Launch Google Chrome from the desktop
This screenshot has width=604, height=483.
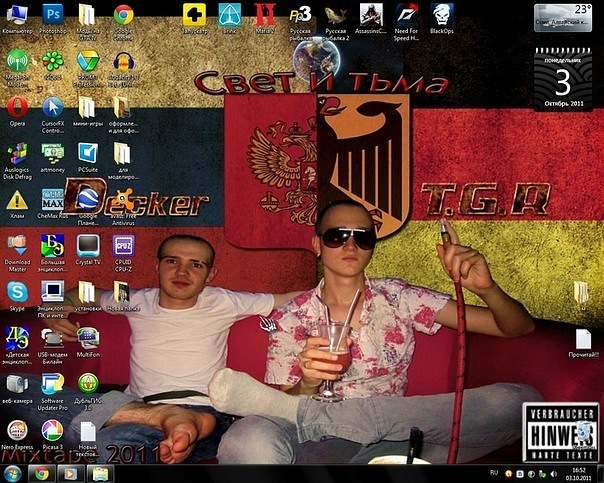point(123,15)
